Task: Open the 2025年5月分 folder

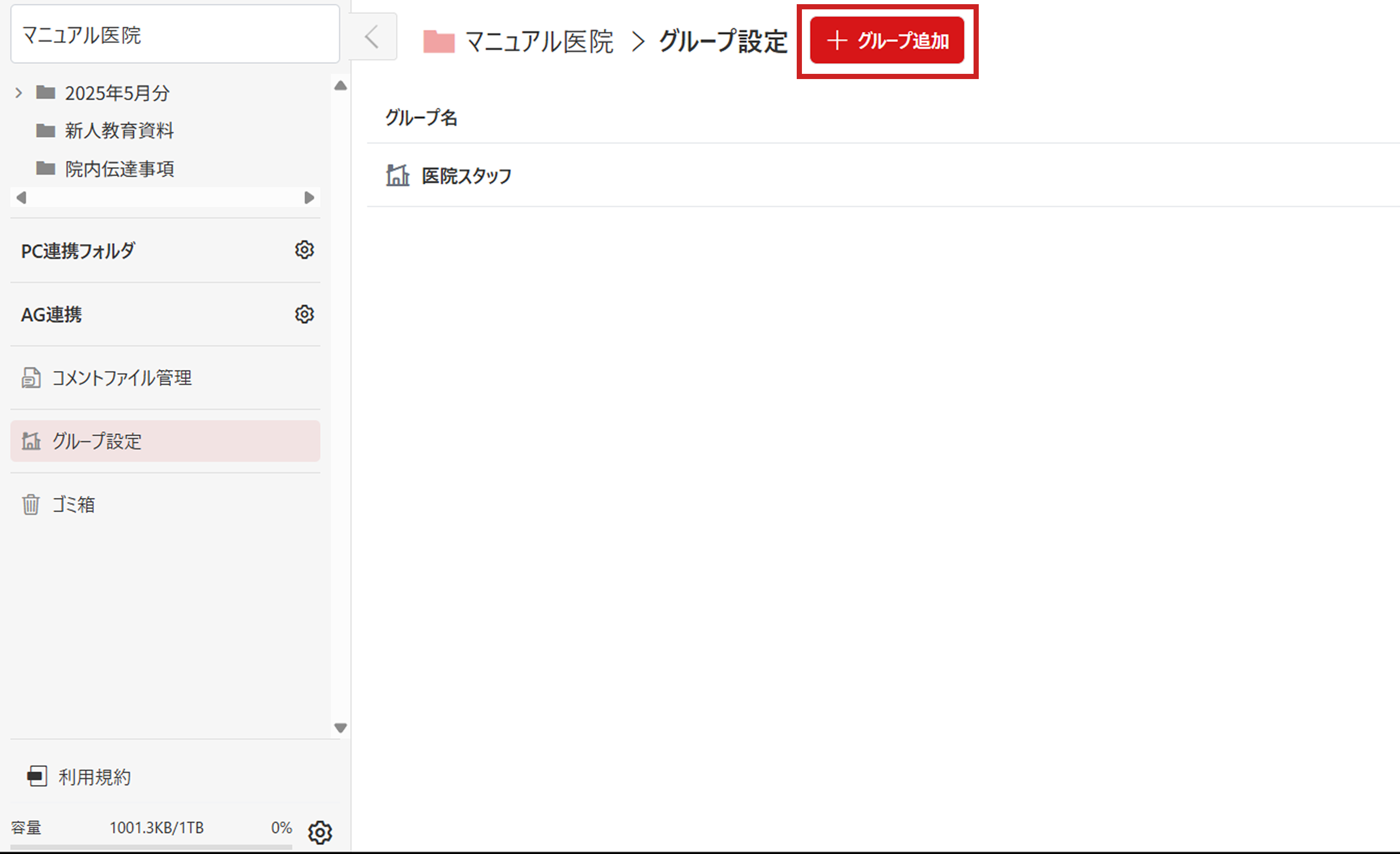Action: pyautogui.click(x=116, y=93)
